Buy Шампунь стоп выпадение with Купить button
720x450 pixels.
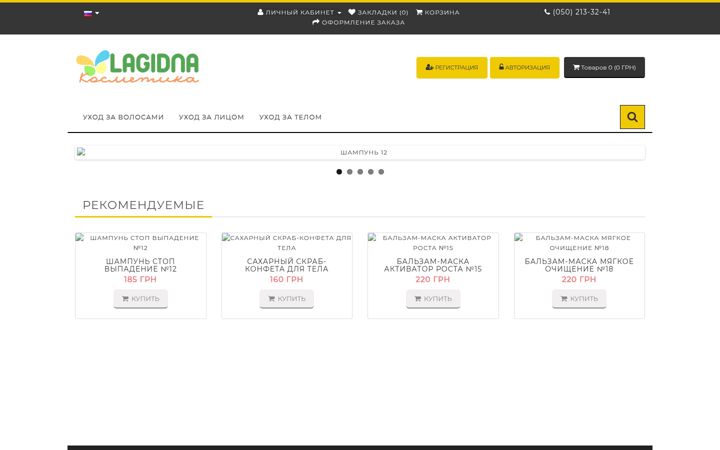click(141, 298)
